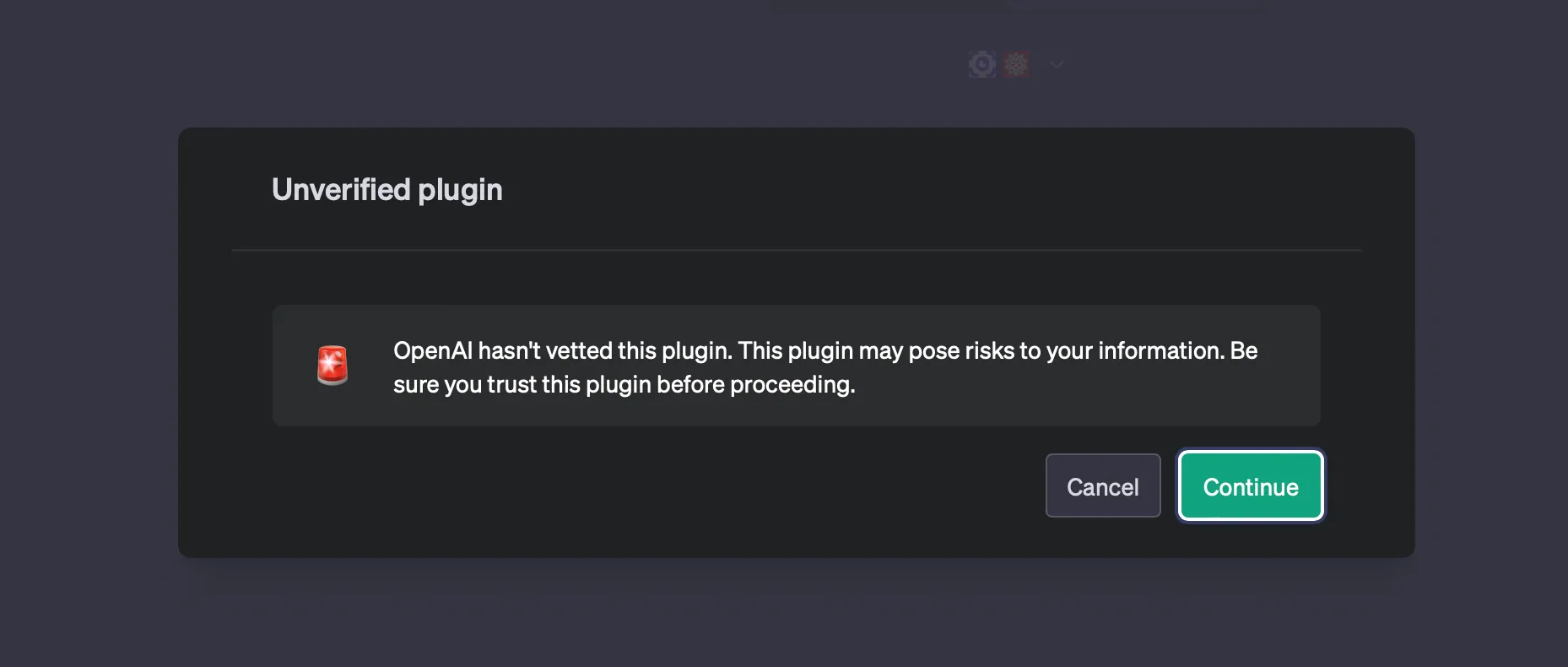Screen dimensions: 1568x667
Task: Click the "OpenAI hasn't vetted this plugin" text
Action: pos(564,350)
